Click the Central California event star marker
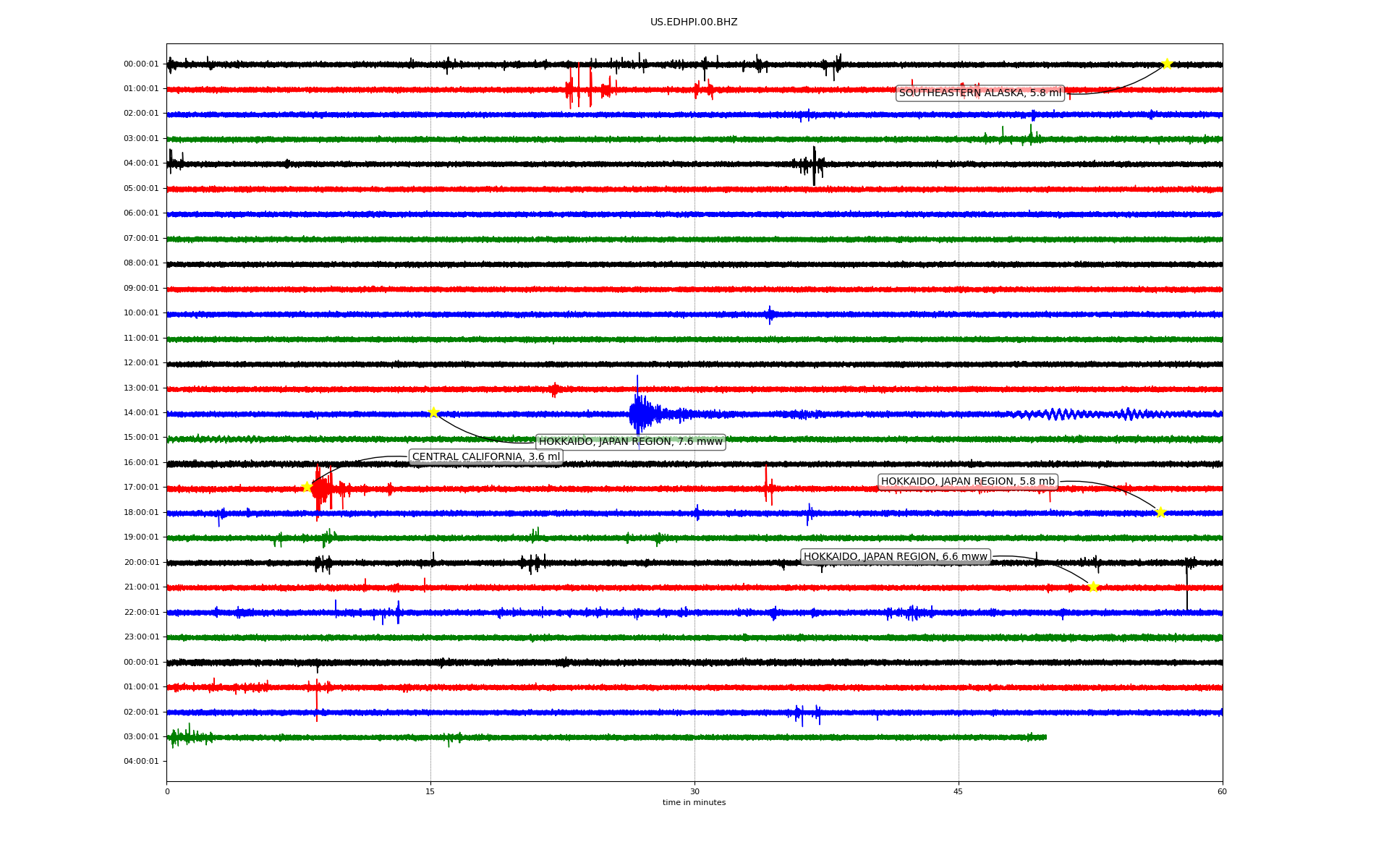 tap(307, 487)
